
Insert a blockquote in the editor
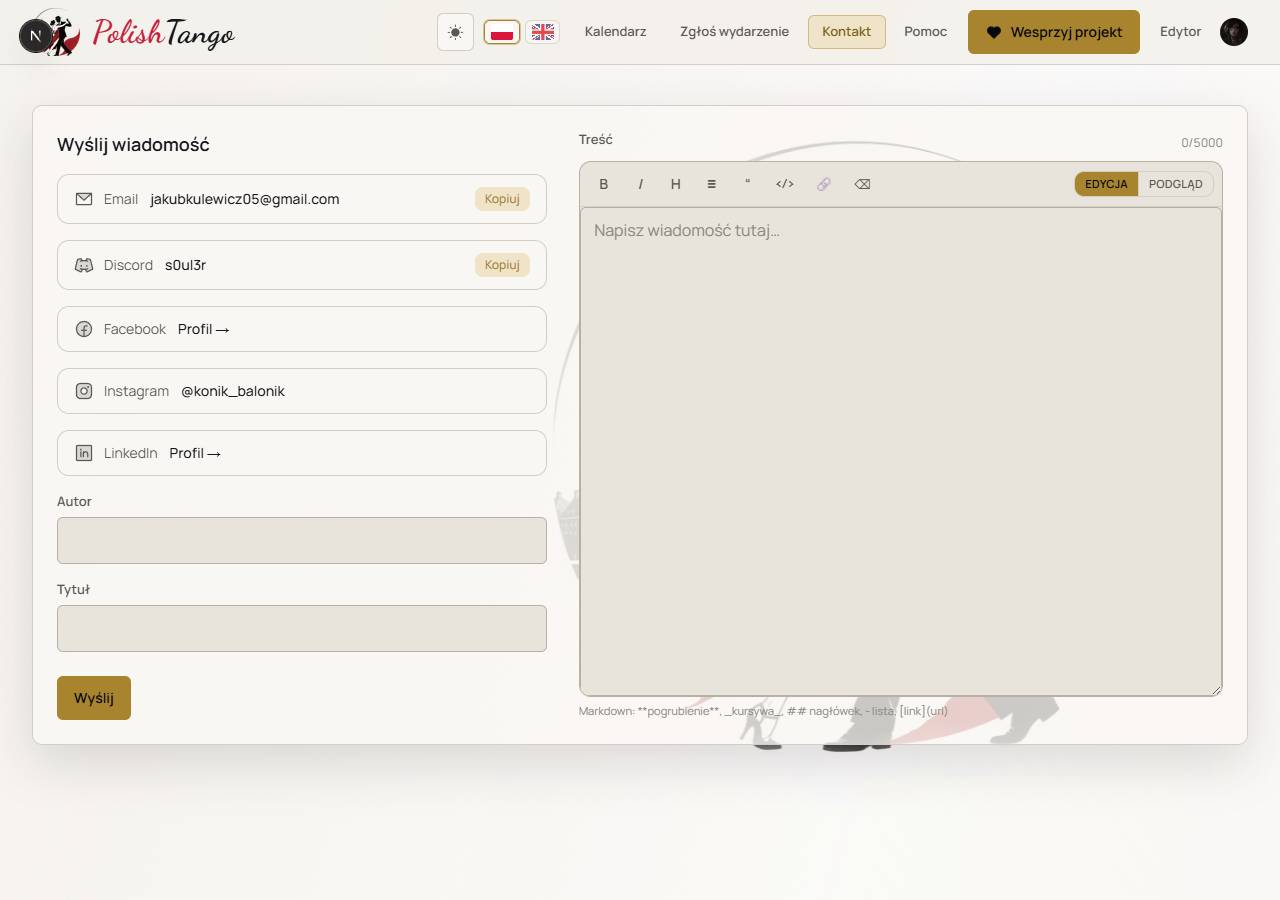(747, 184)
